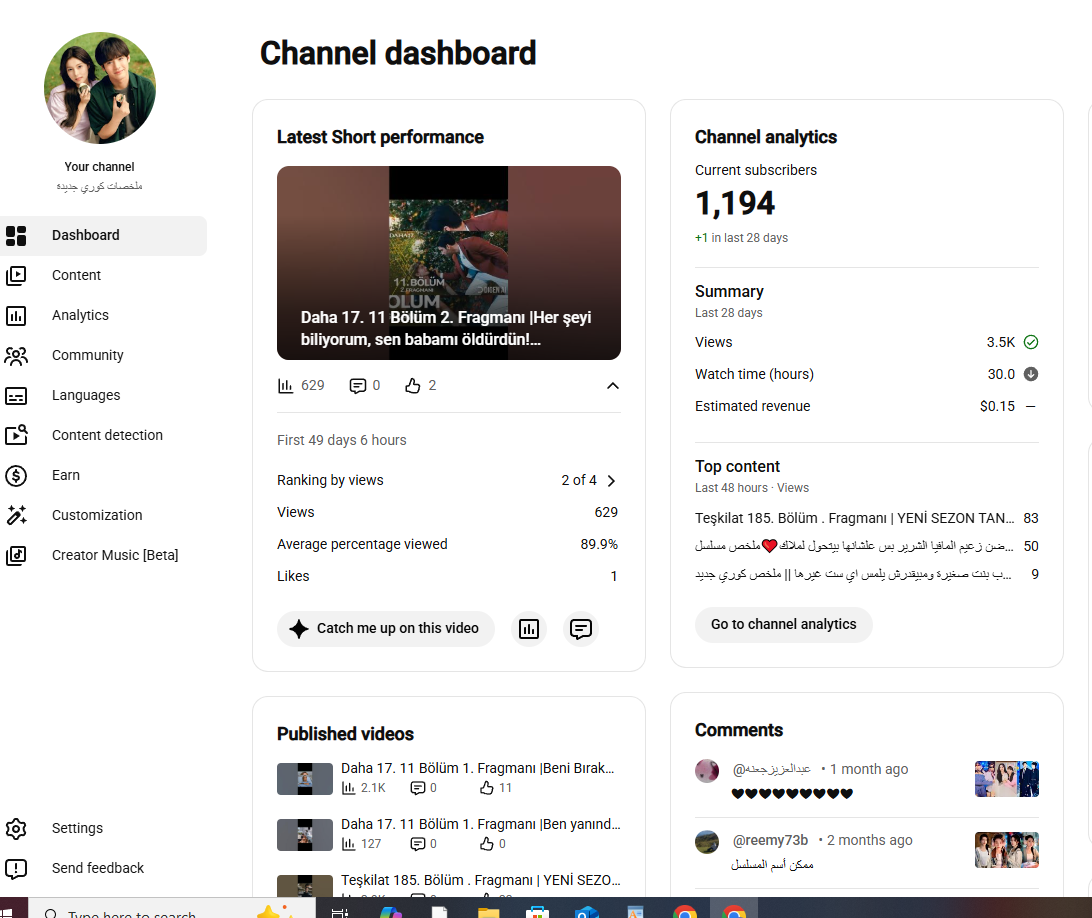Open published video 'Beni Bırak' title
1092x918 pixels.
point(477,768)
